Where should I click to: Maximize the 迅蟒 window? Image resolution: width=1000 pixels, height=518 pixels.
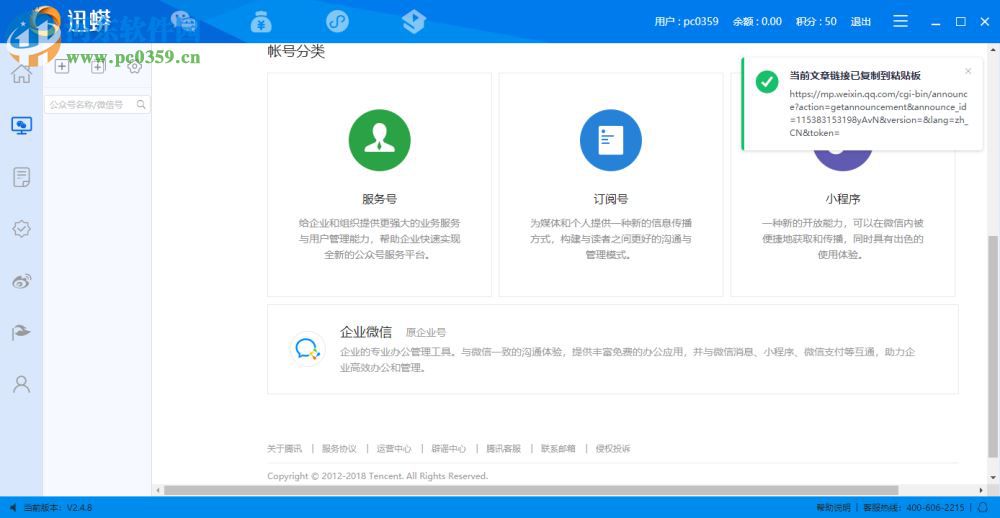click(x=960, y=22)
